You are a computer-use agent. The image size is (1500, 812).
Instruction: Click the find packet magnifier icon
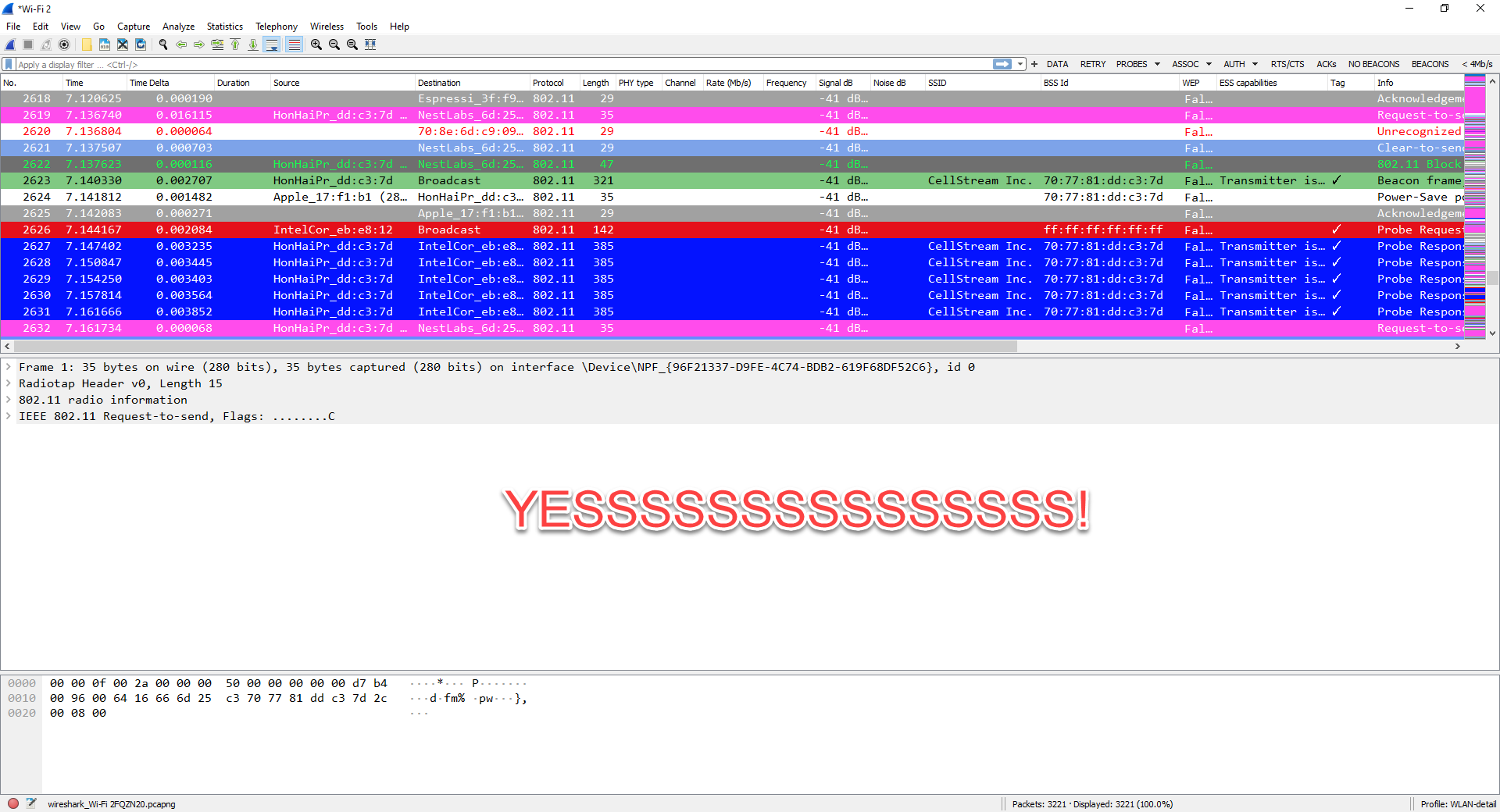coord(163,45)
